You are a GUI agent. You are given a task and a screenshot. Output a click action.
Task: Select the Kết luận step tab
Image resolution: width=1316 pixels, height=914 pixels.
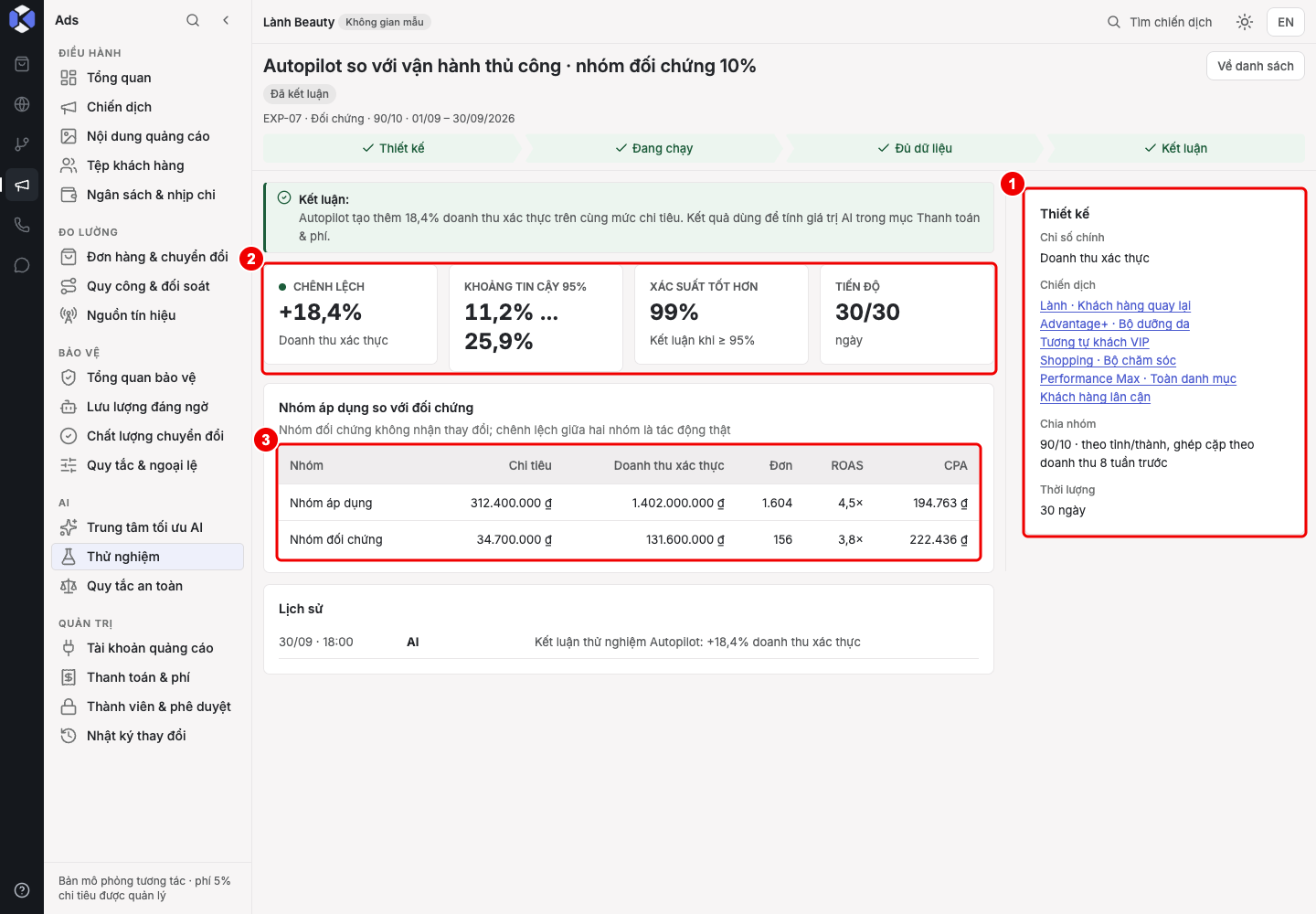click(x=1176, y=148)
